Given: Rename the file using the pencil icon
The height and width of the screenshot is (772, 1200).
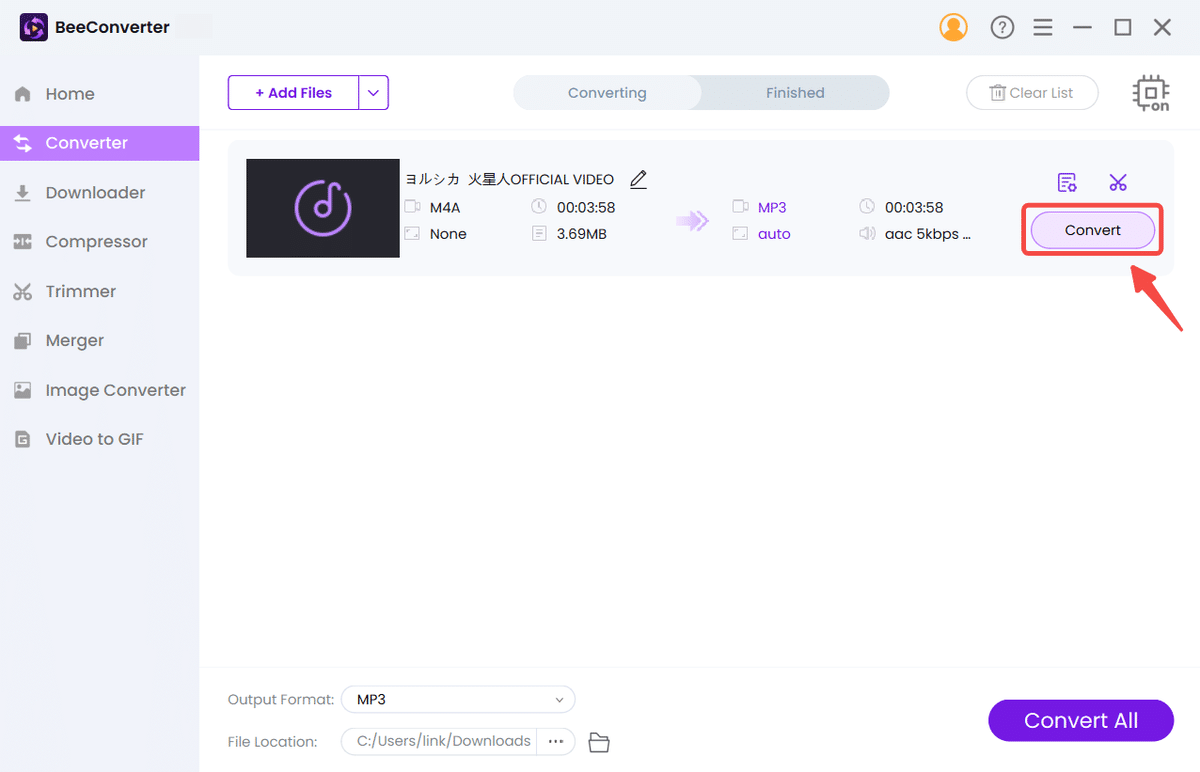Looking at the screenshot, I should [638, 179].
